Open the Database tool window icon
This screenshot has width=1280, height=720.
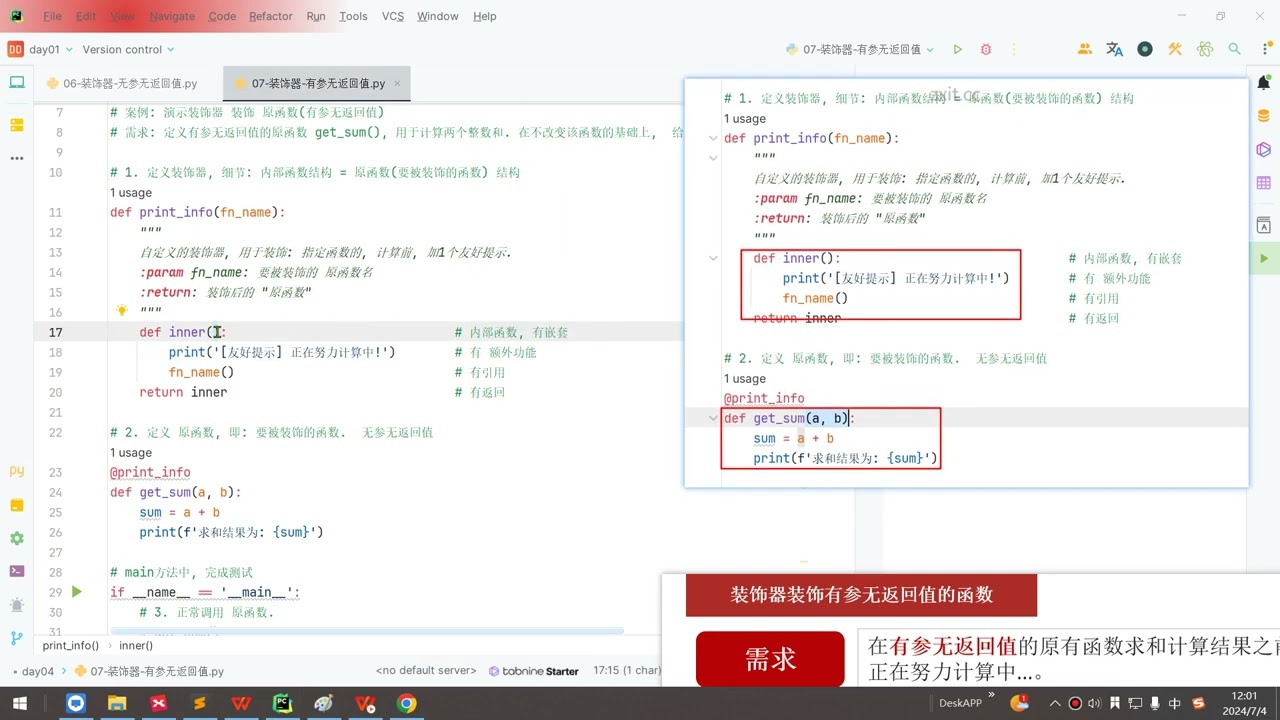click(x=1264, y=116)
